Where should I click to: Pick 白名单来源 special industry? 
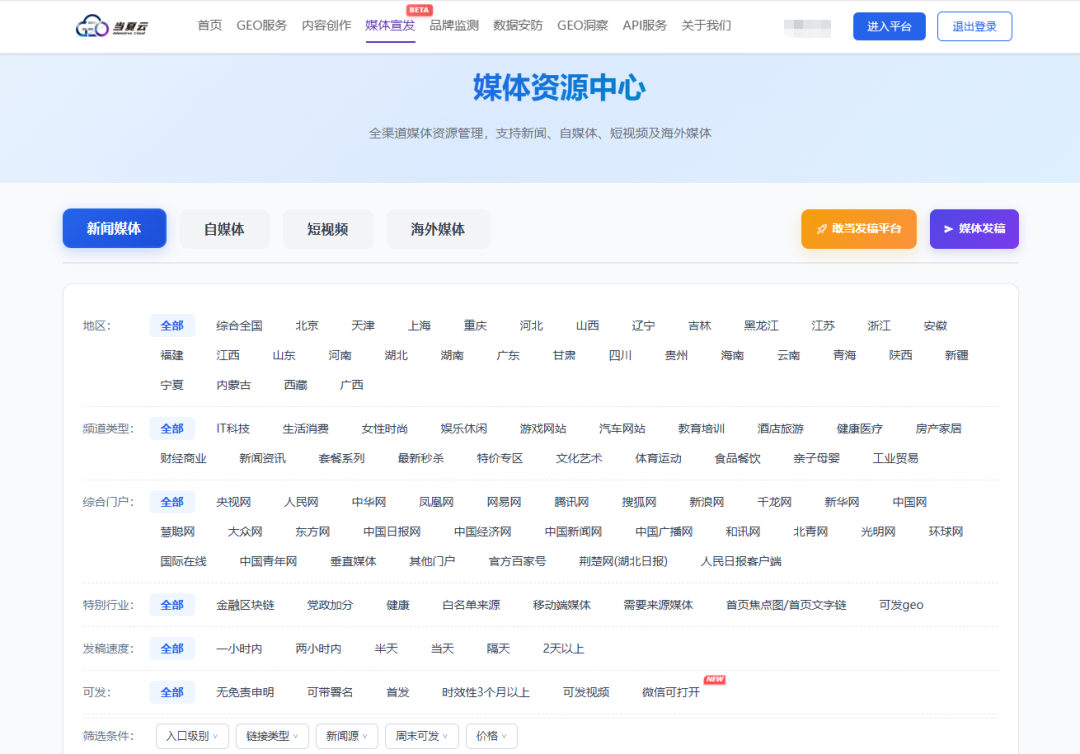pos(471,605)
